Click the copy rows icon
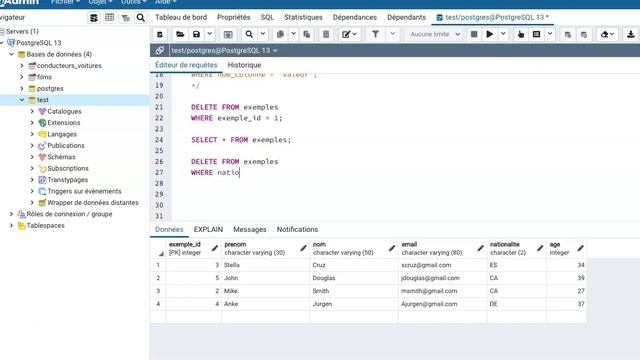Screen dimensions: 640x360 (x=280, y=34)
